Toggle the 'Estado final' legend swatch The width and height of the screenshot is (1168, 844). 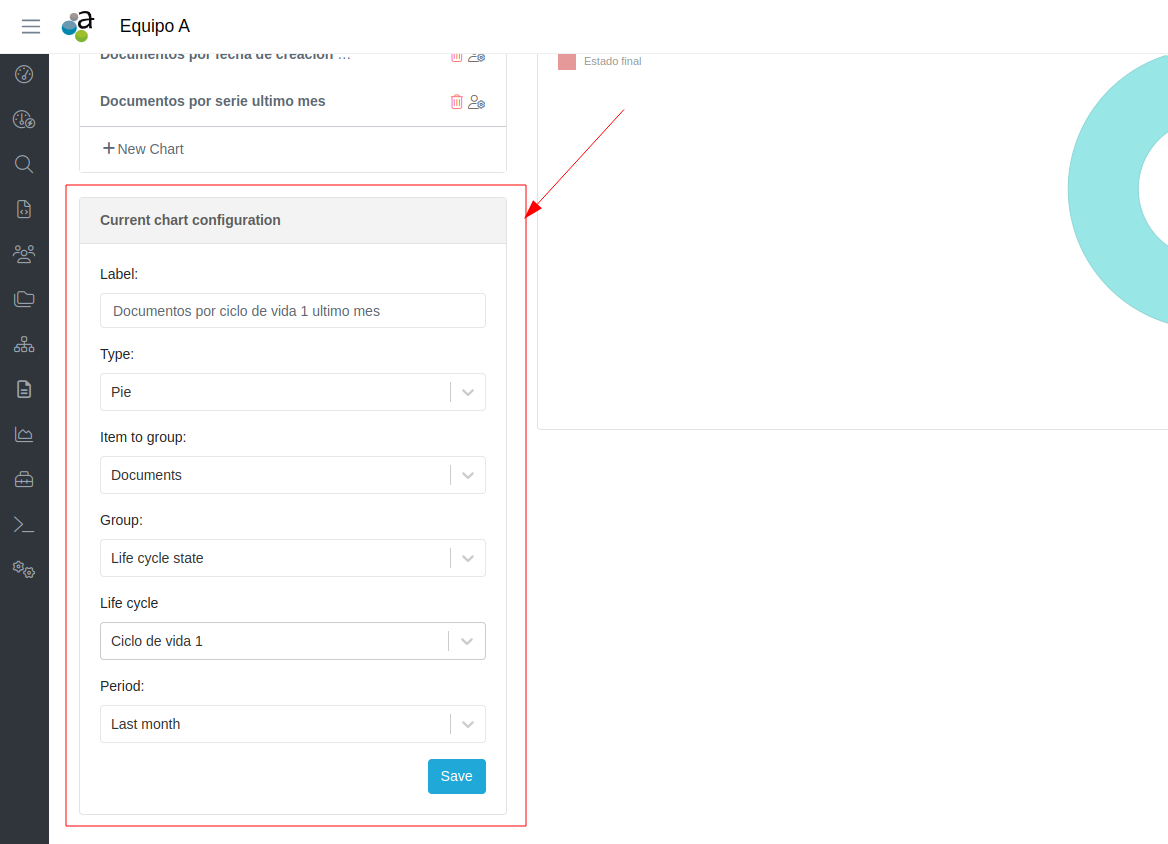click(567, 61)
